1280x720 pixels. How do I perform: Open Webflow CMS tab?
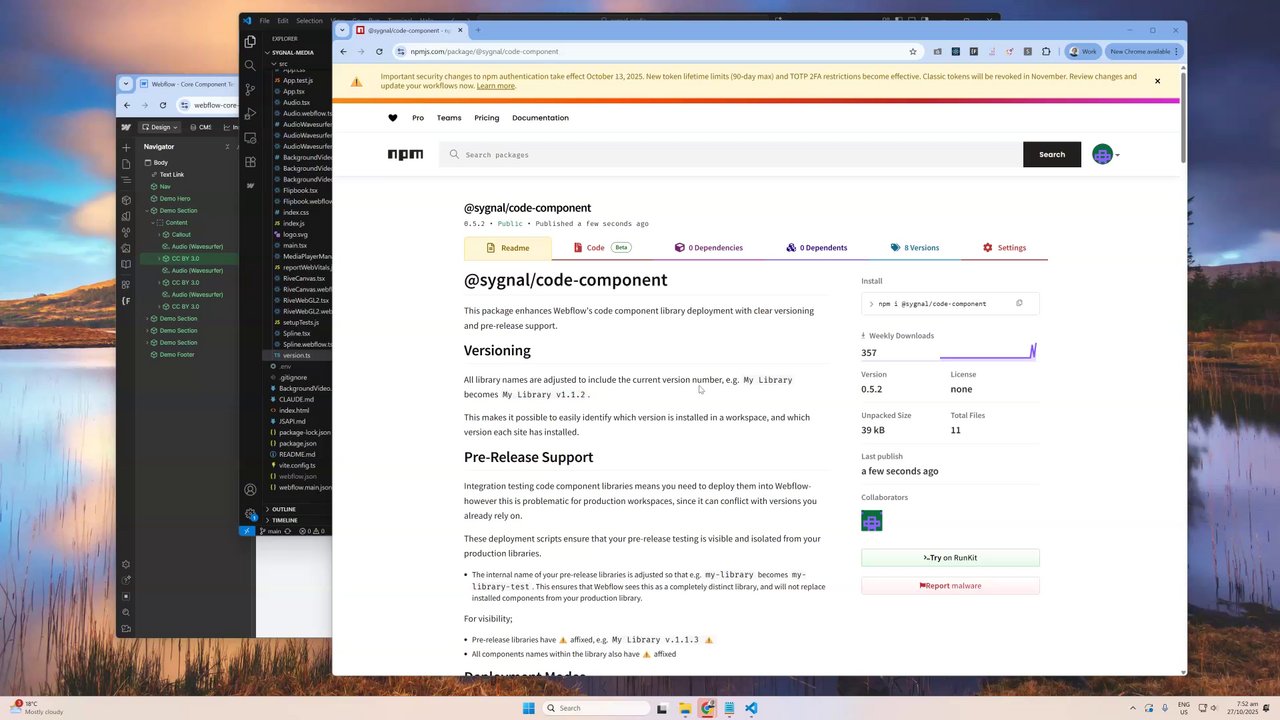click(x=203, y=127)
